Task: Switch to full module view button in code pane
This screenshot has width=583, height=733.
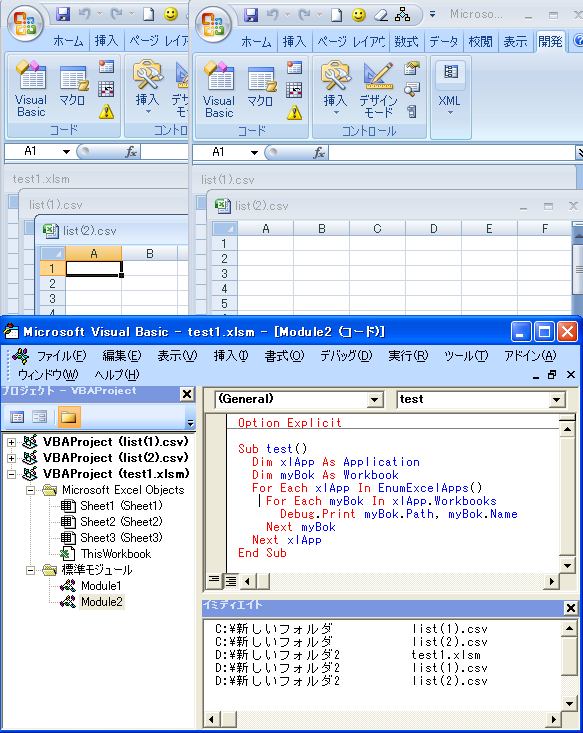Action: 230,581
